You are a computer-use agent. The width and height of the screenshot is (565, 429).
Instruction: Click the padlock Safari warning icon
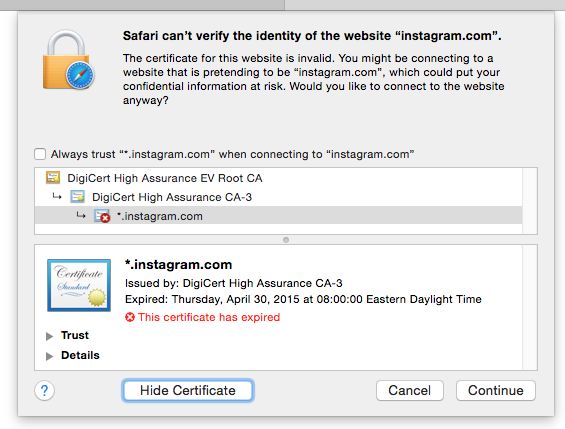[x=68, y=60]
